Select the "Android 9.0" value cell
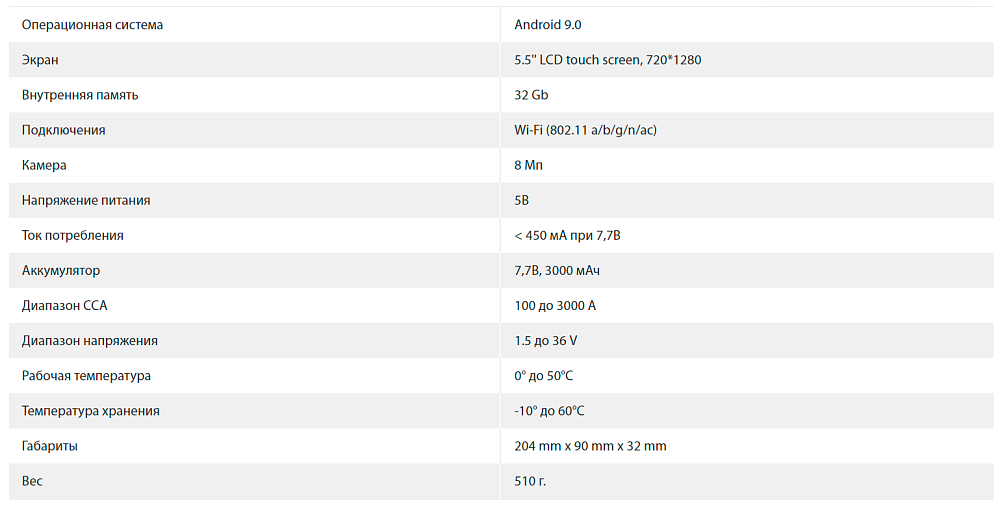The image size is (1000, 507). pos(548,25)
